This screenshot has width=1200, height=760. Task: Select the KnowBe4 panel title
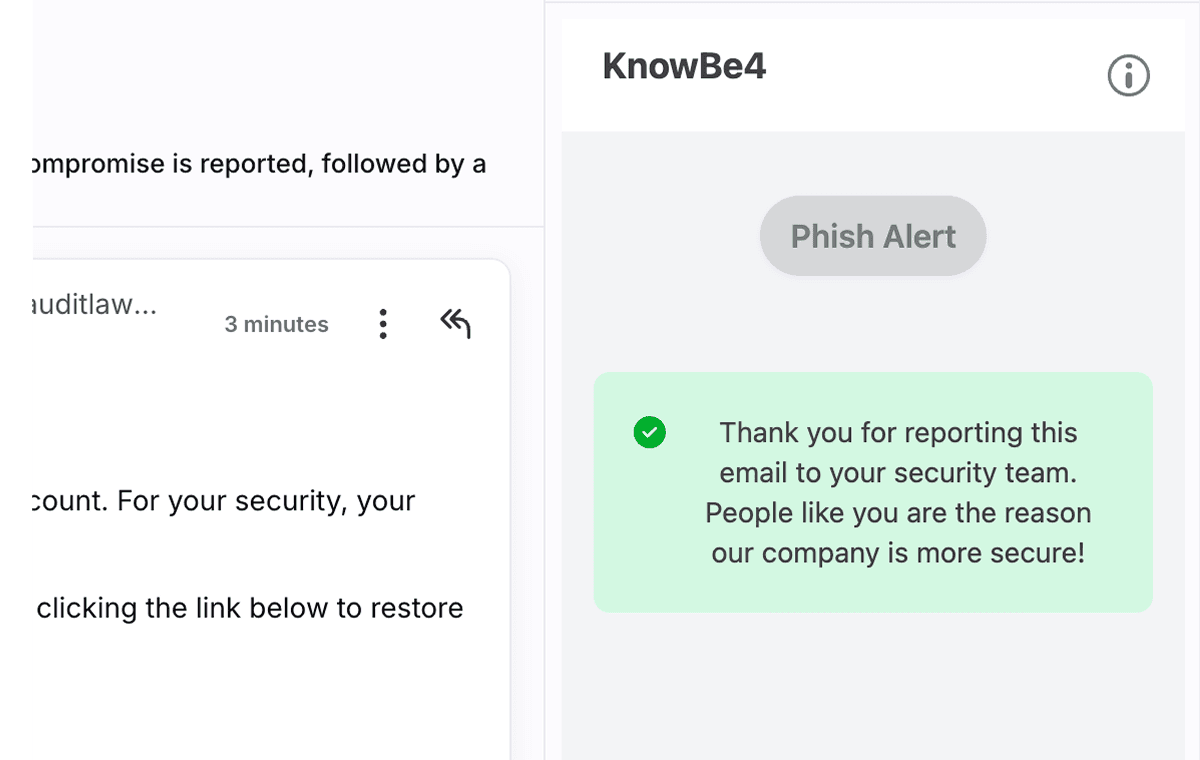click(x=684, y=65)
